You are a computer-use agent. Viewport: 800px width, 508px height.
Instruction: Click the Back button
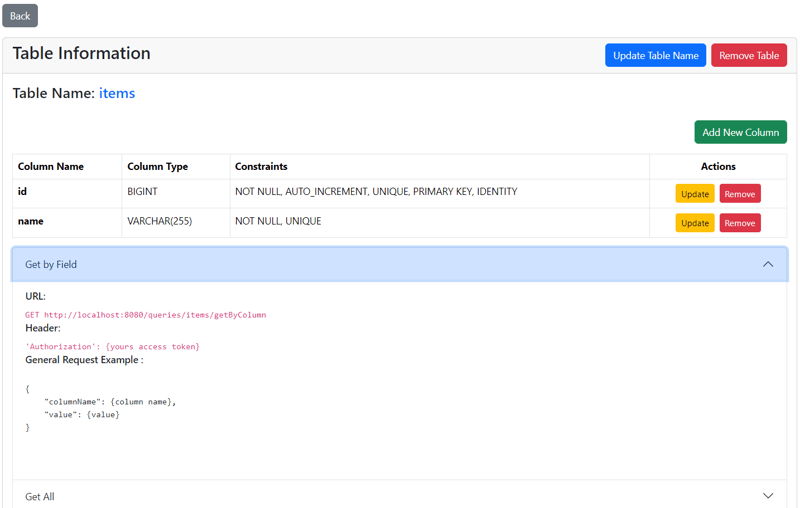pyautogui.click(x=20, y=16)
